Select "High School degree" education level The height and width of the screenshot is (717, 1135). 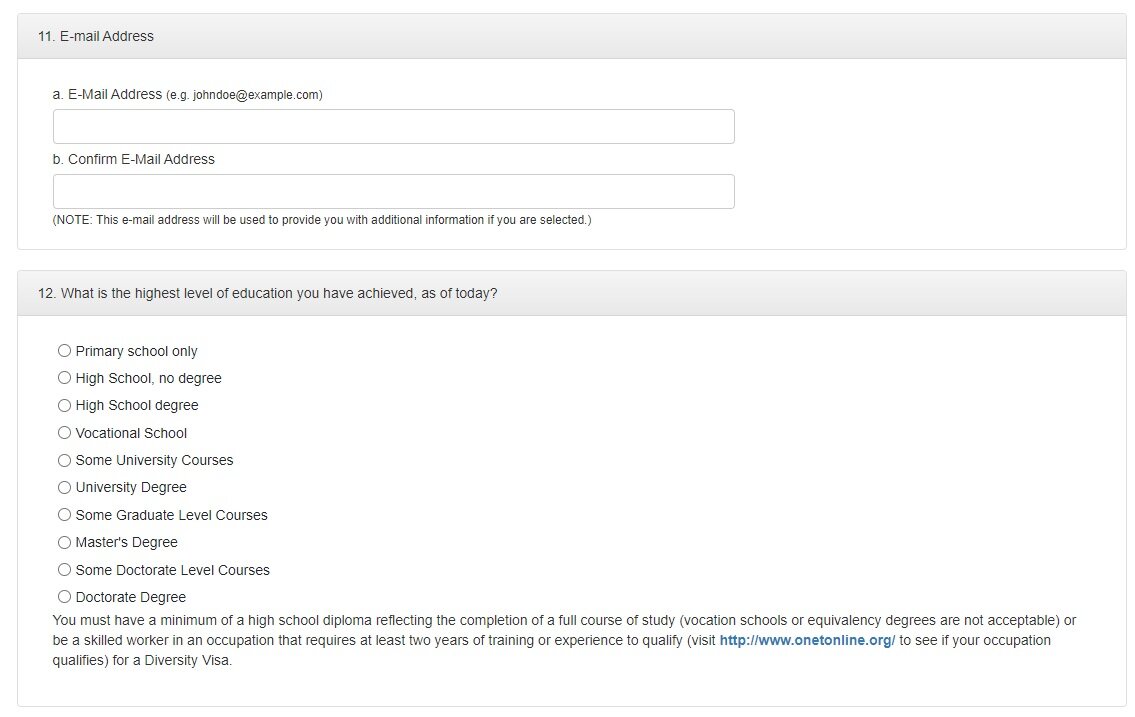65,405
